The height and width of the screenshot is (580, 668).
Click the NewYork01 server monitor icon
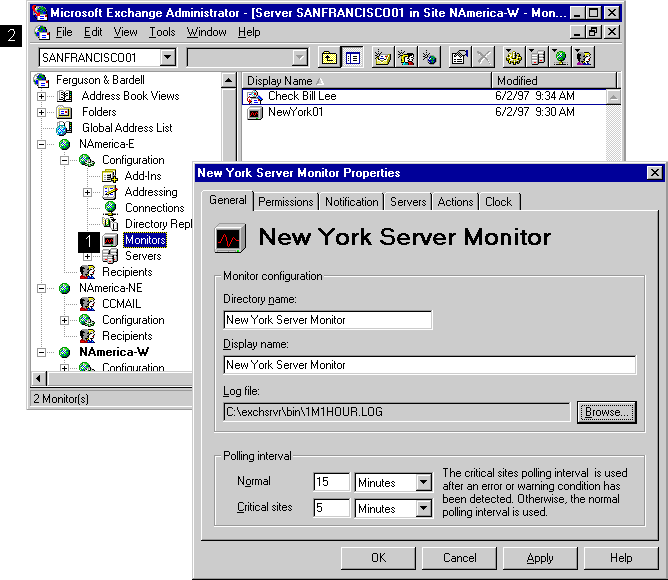255,113
